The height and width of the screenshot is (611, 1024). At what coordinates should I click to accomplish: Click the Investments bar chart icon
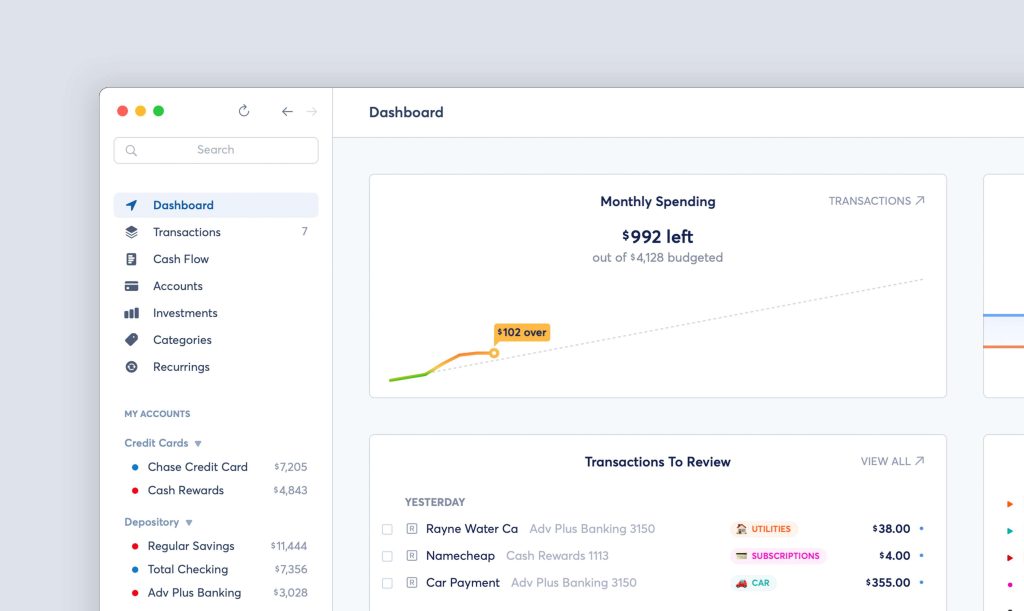[131, 313]
